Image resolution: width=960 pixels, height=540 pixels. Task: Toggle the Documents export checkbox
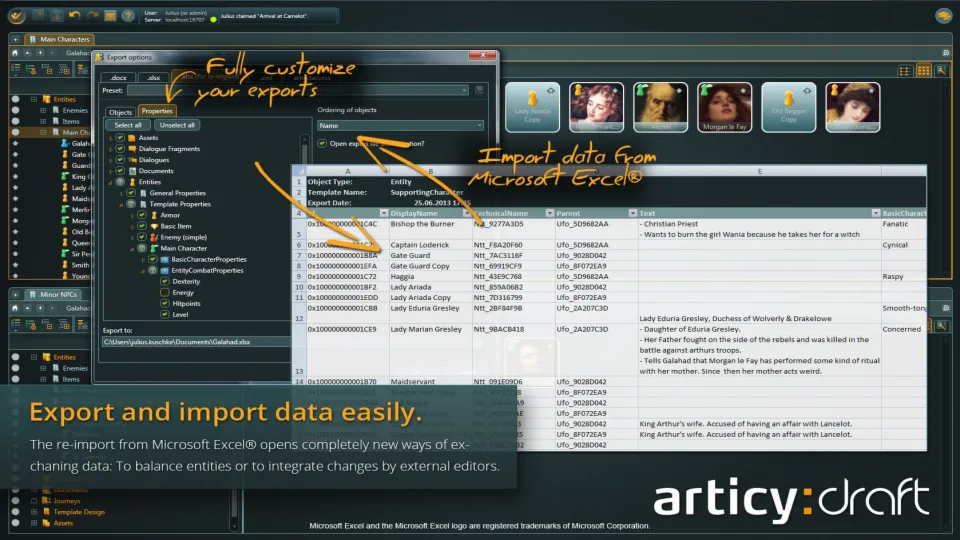120,171
